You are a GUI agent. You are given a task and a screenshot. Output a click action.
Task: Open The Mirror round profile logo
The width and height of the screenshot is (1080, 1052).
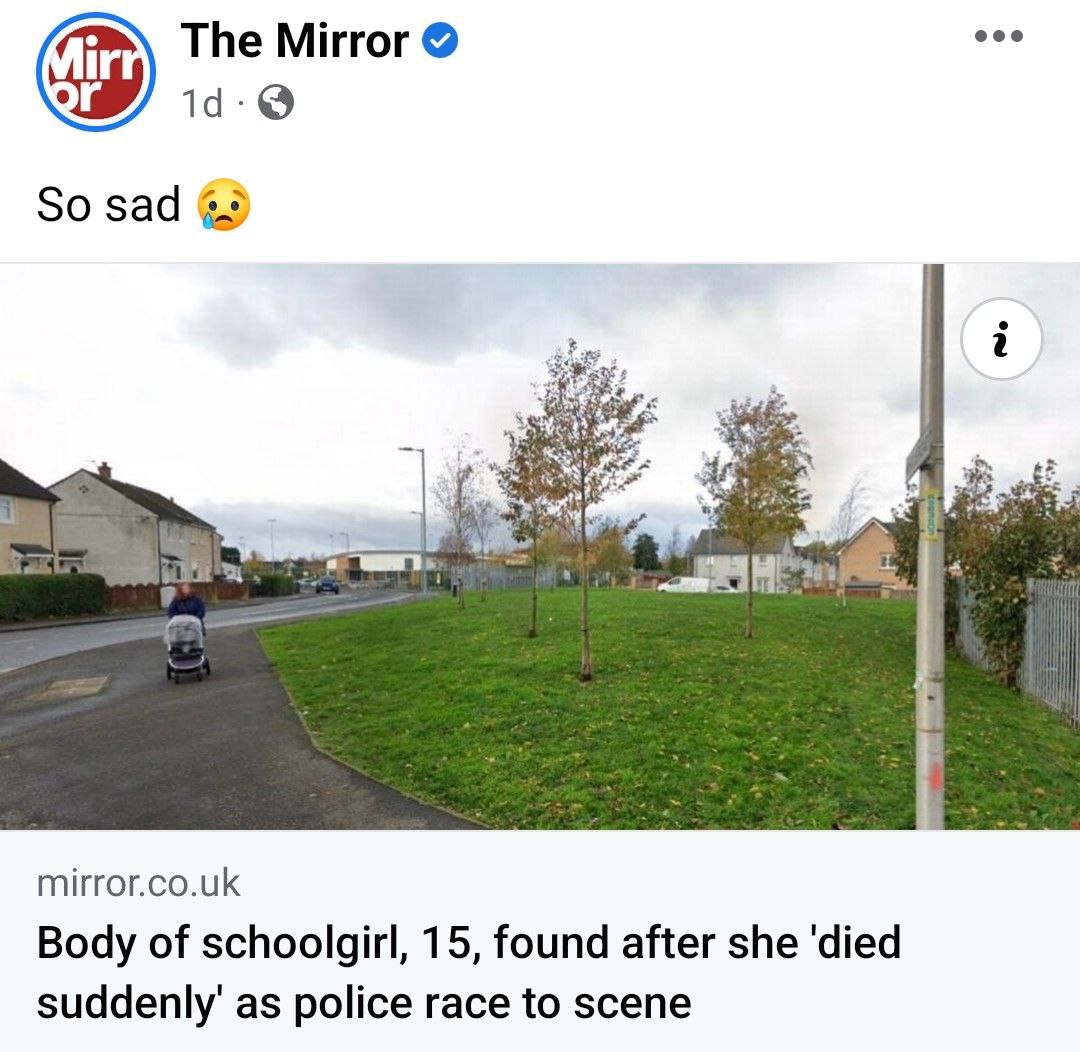click(x=96, y=72)
